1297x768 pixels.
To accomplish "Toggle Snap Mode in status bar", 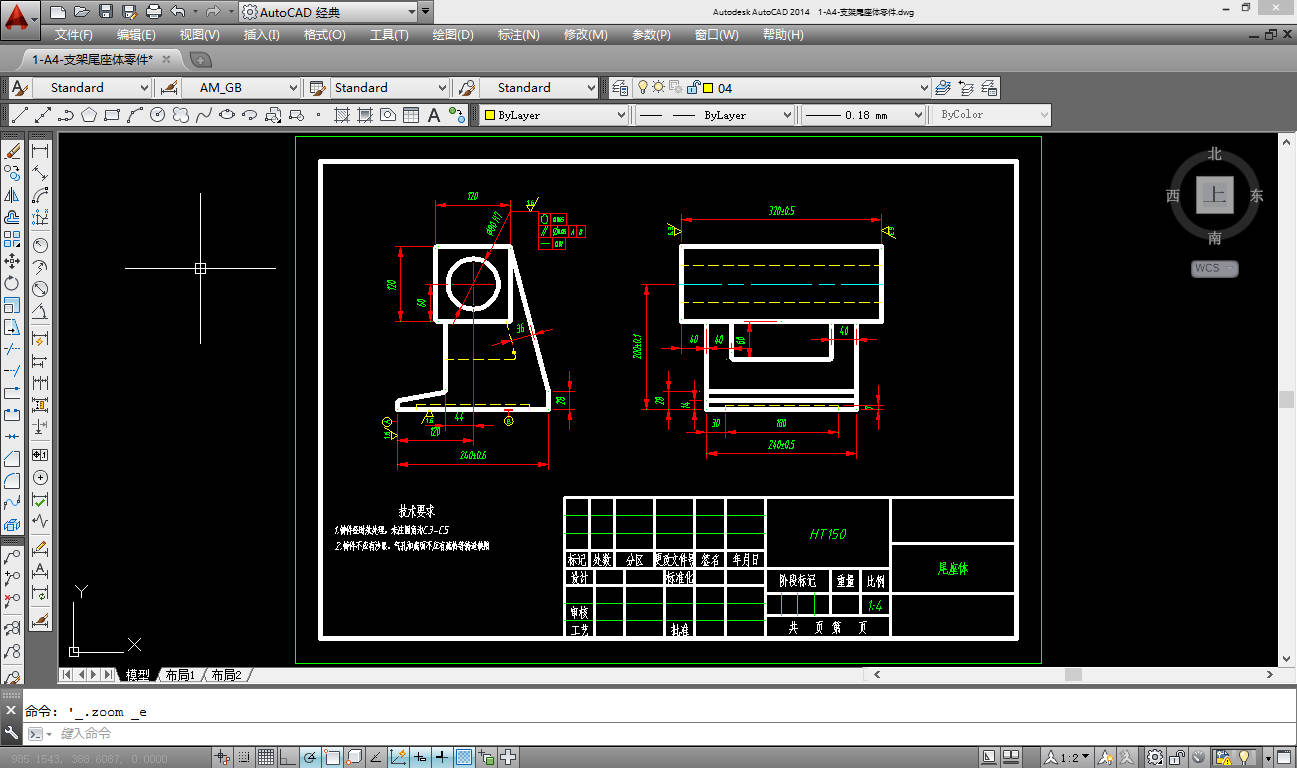I will [245, 757].
